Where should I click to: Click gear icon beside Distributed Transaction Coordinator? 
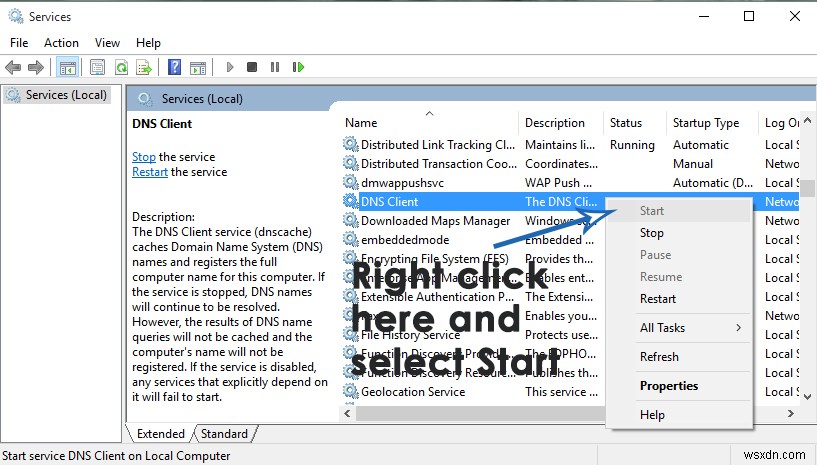coord(351,164)
